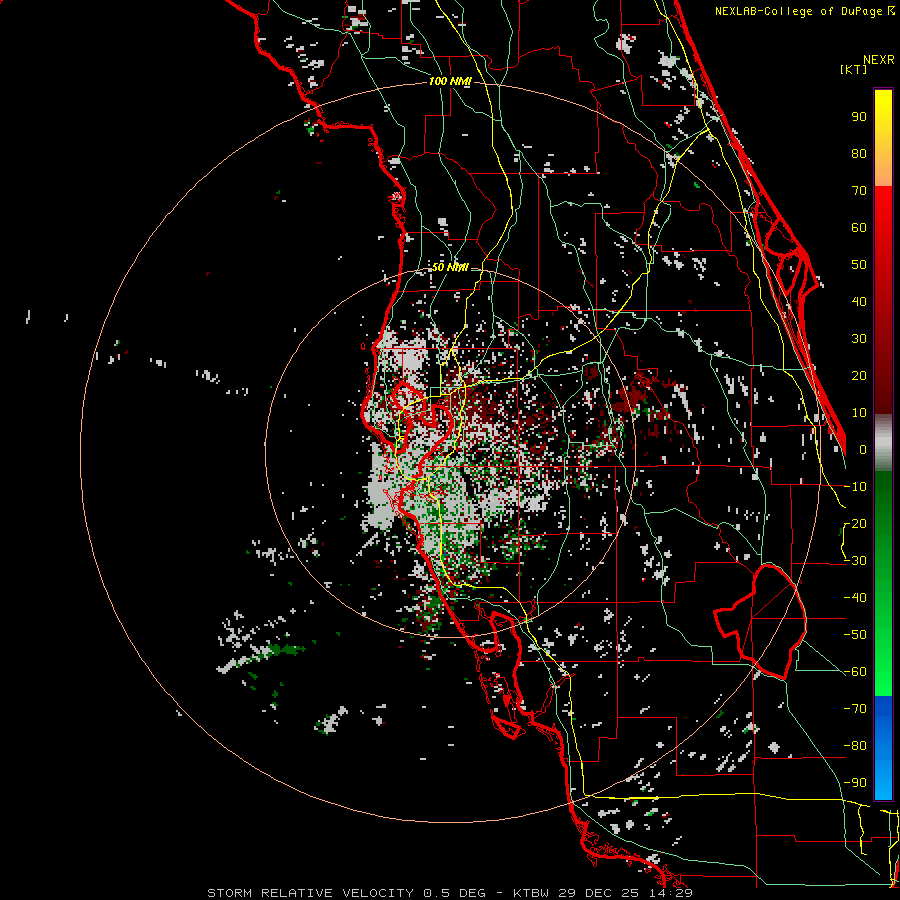Image resolution: width=900 pixels, height=900 pixels.
Task: Pick the gray zero-velocity segment of color bar
Action: [x=883, y=443]
